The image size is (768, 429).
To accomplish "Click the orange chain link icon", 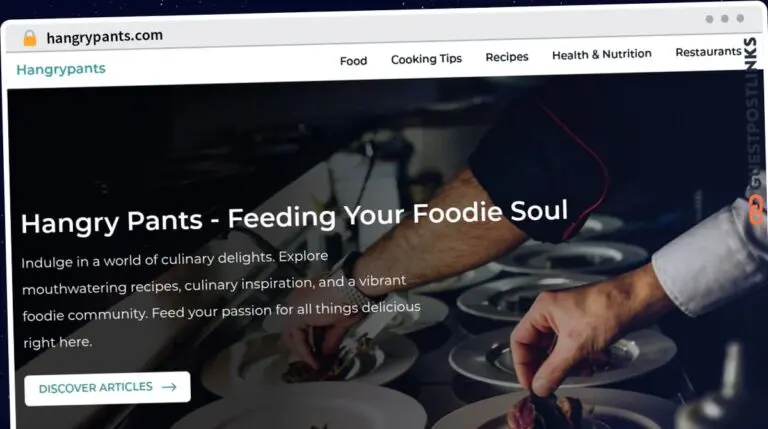I will click(756, 210).
